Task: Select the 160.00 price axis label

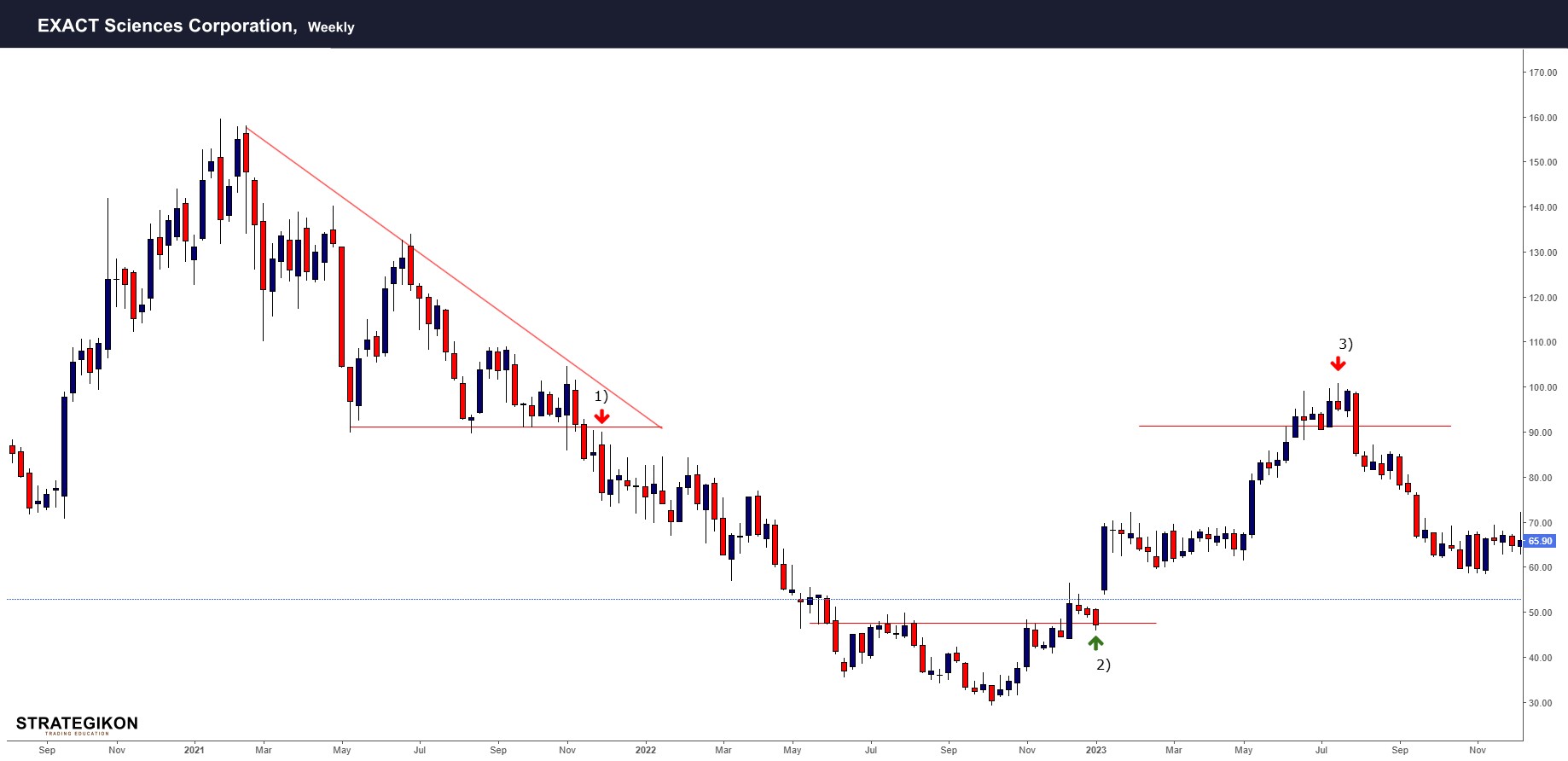Action: [1542, 118]
